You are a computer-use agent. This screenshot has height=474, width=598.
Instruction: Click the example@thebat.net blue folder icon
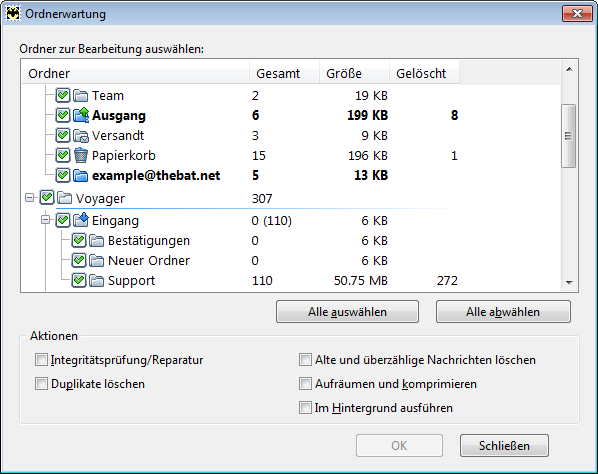click(x=81, y=175)
